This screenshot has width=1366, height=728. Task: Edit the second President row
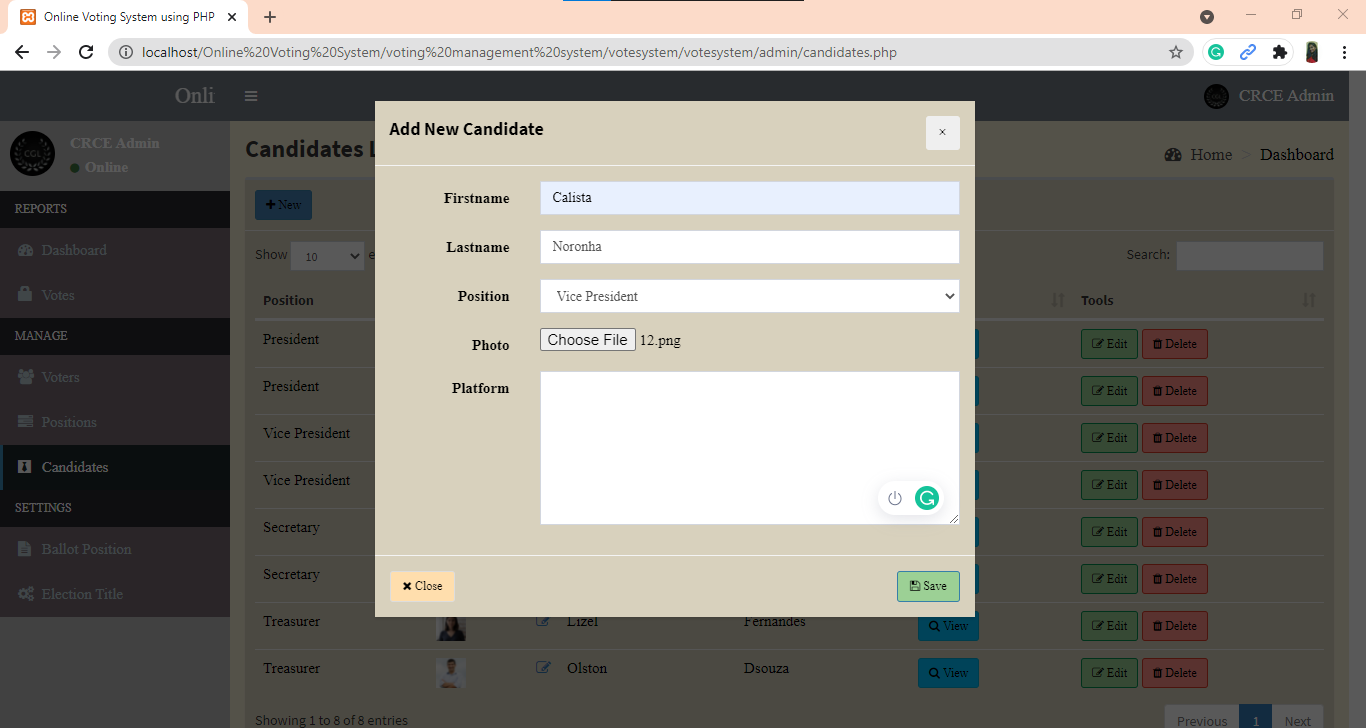tap(1109, 391)
